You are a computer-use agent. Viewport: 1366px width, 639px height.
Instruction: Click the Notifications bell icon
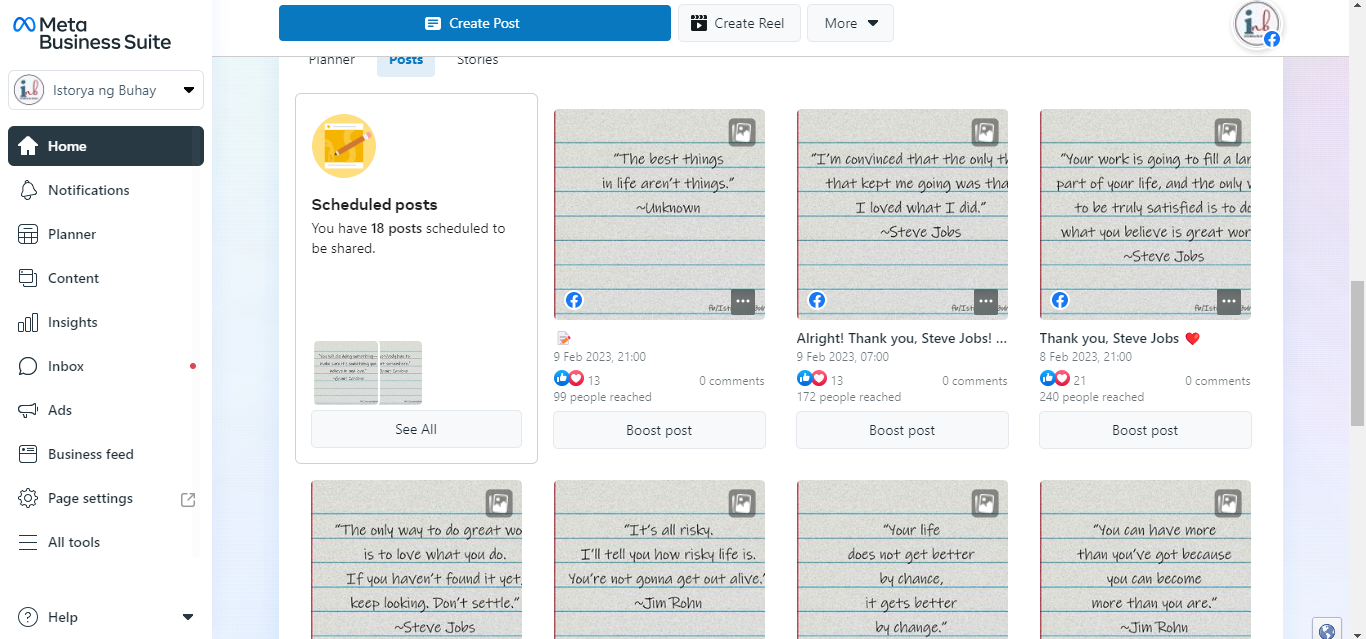[x=28, y=190]
